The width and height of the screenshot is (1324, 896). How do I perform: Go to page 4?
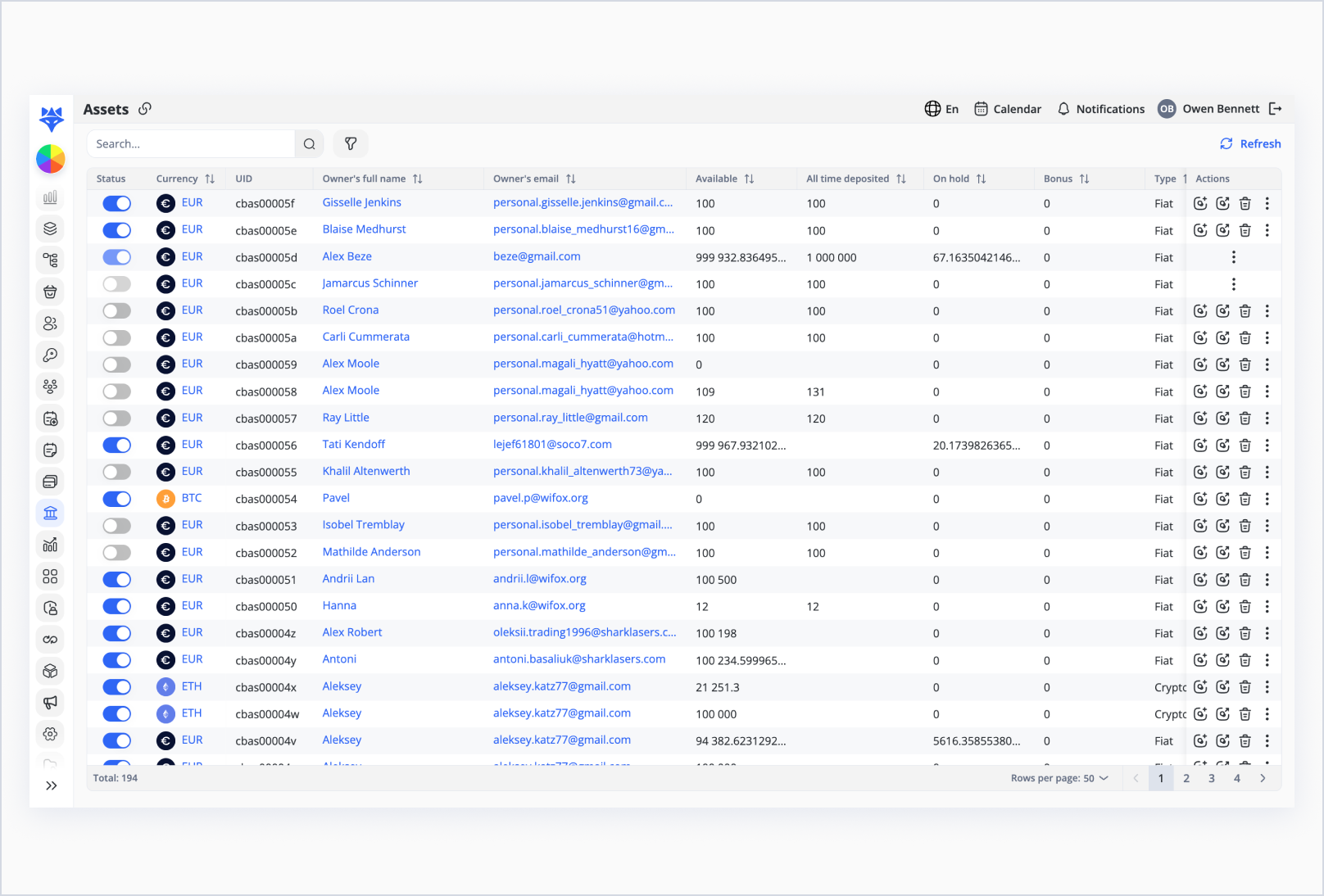(x=1236, y=778)
